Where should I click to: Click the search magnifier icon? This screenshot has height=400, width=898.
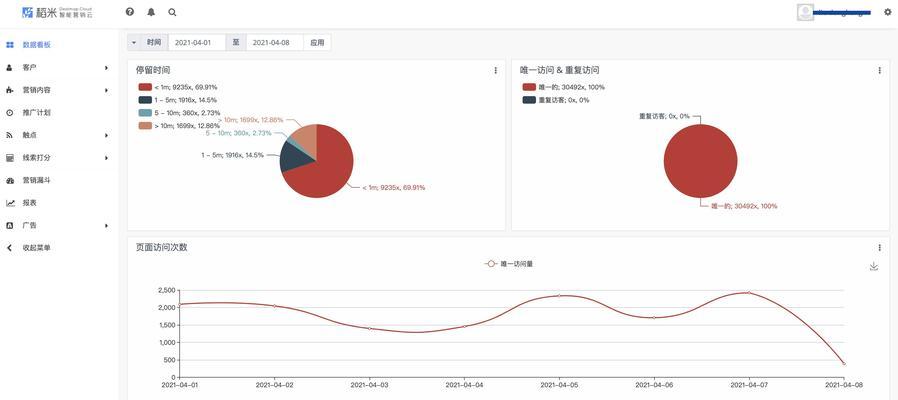(172, 12)
